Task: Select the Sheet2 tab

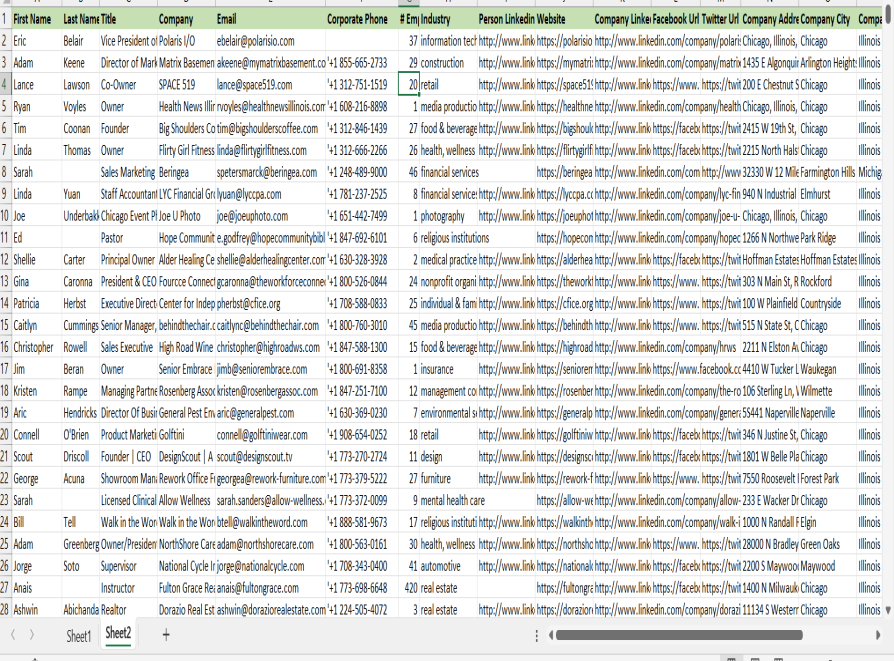Action: (x=118, y=633)
